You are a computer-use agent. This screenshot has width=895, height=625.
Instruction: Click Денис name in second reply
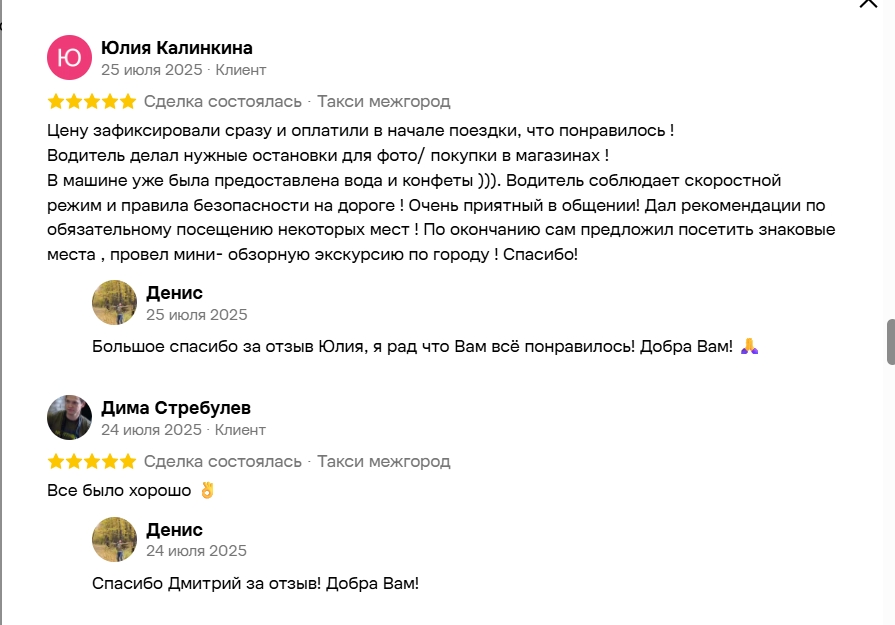[174, 530]
